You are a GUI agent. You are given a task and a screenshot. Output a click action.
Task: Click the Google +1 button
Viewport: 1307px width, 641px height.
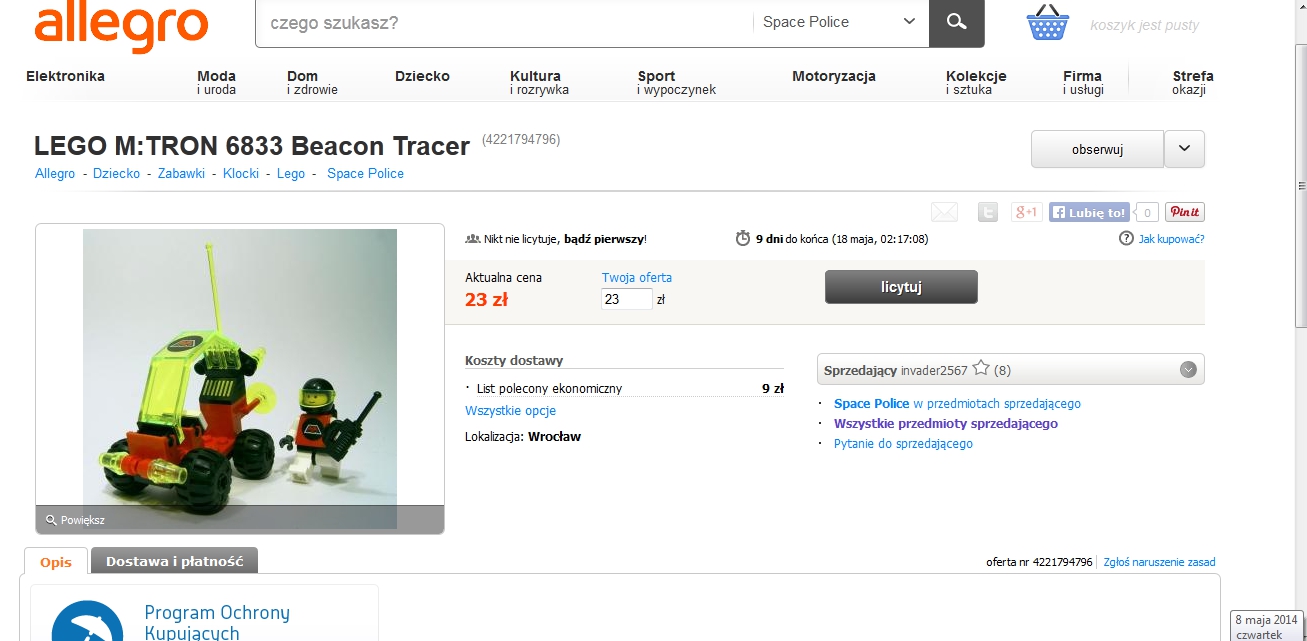(x=1026, y=212)
